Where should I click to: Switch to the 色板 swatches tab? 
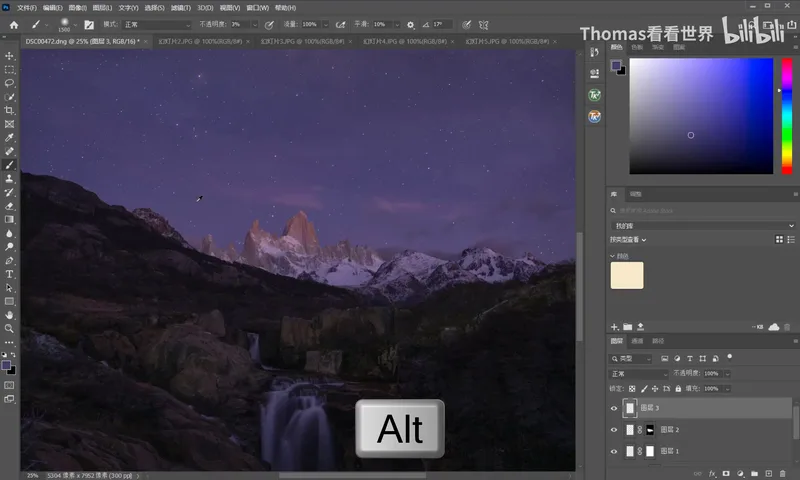[637, 47]
